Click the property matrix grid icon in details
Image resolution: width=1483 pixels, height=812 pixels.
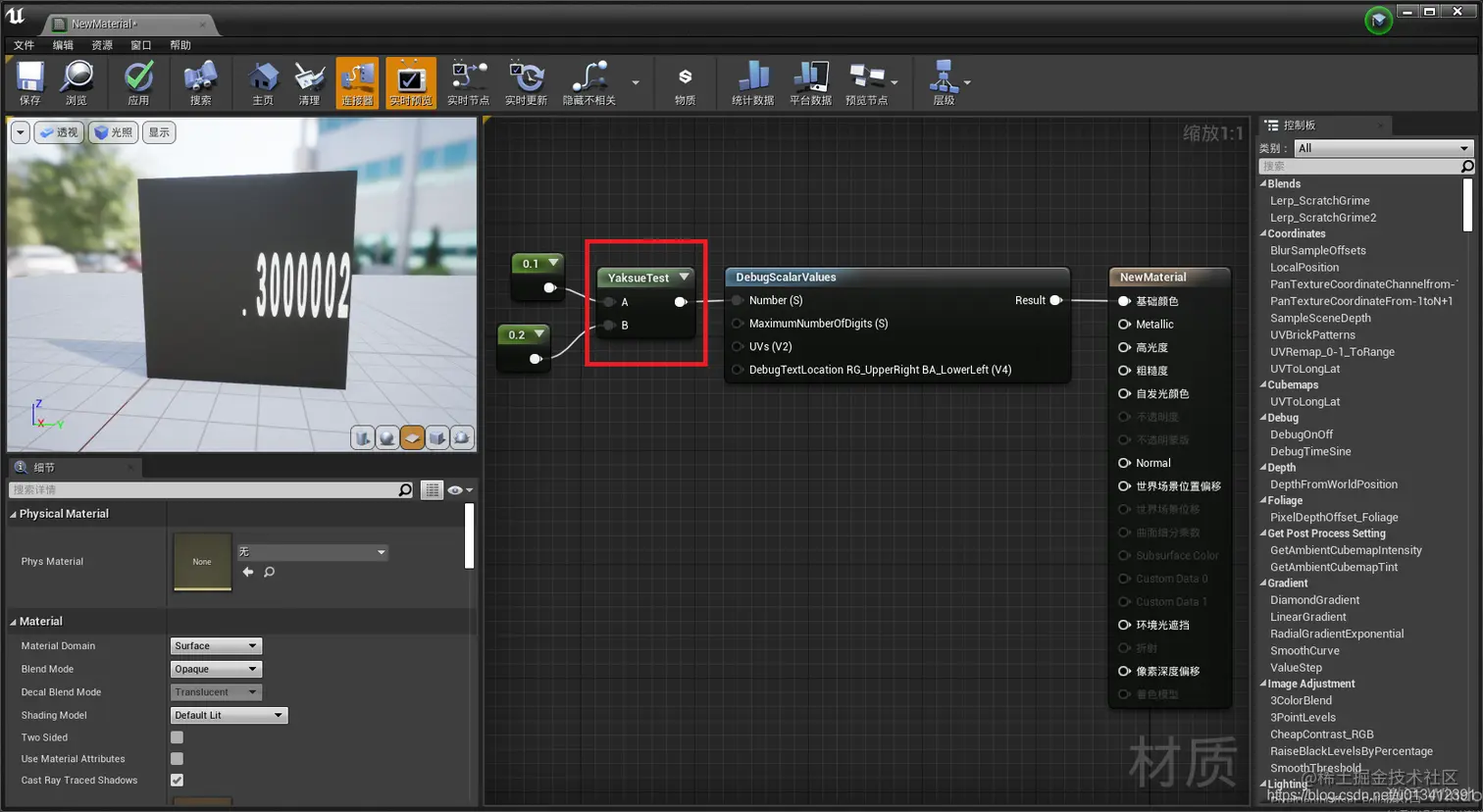coord(432,489)
